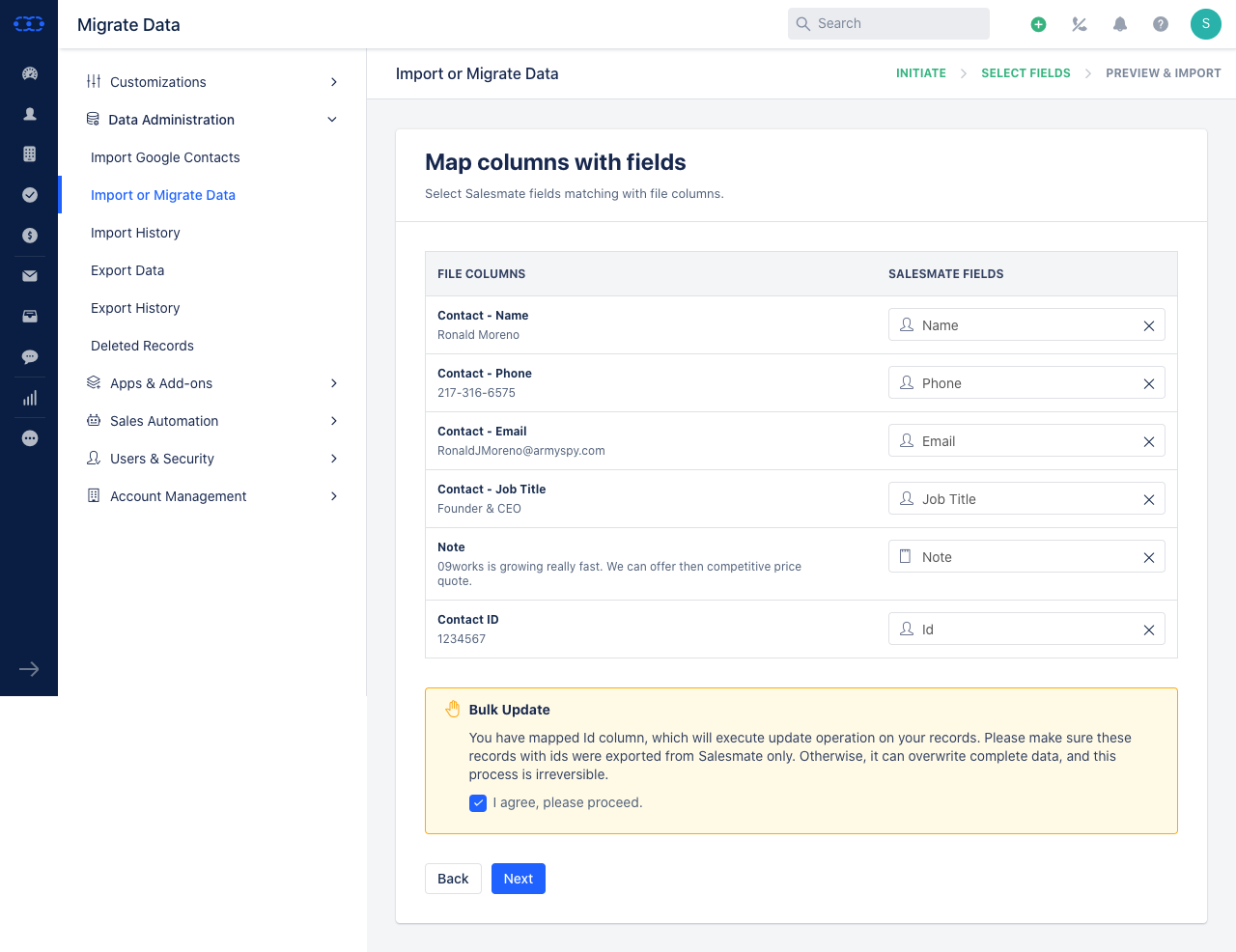Open the Dashboard icon in sidebar
This screenshot has height=952, width=1236.
[30, 73]
